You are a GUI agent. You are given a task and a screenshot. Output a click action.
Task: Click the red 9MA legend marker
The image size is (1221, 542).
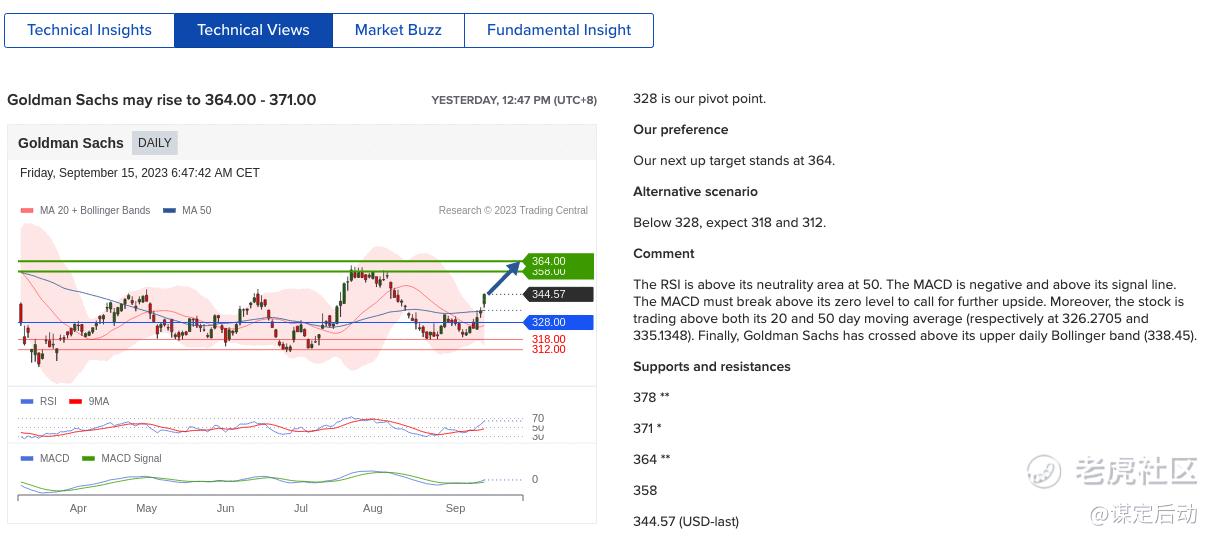[x=75, y=402]
